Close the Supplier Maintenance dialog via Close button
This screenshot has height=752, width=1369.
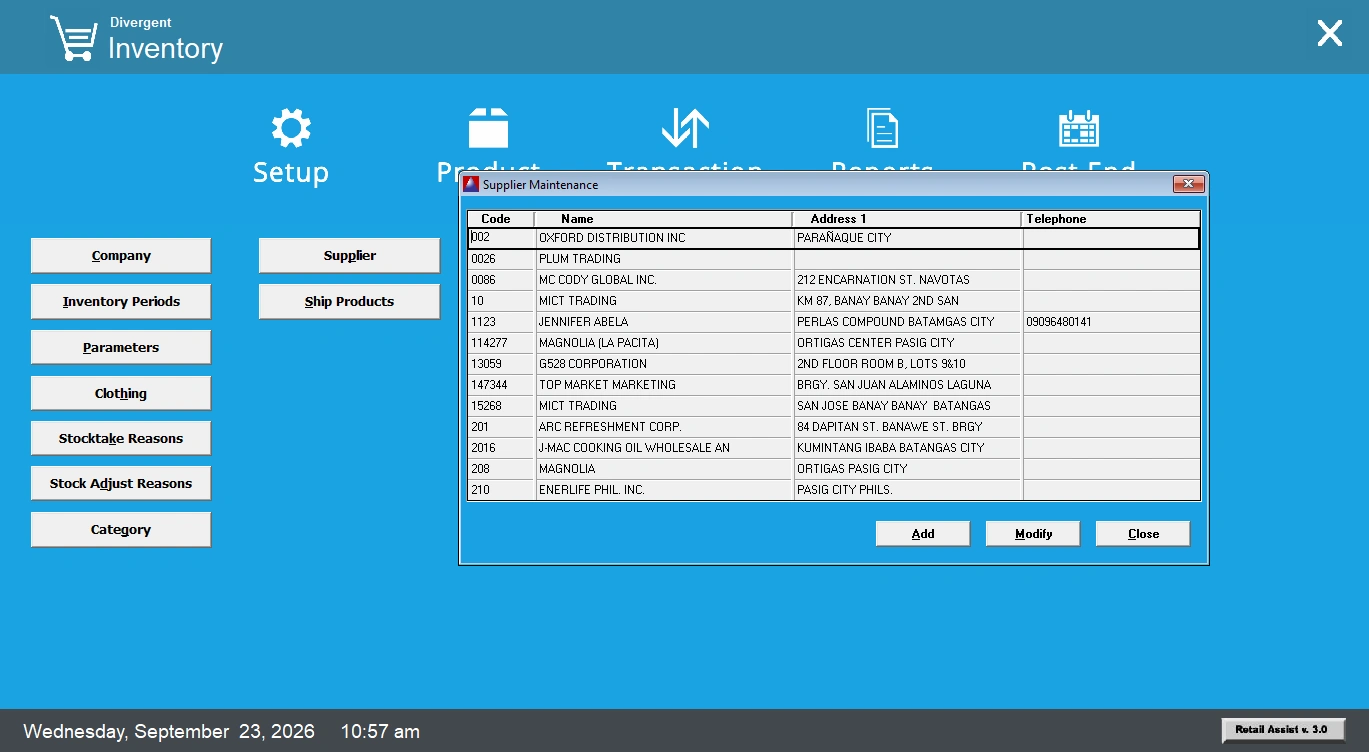click(x=1143, y=533)
